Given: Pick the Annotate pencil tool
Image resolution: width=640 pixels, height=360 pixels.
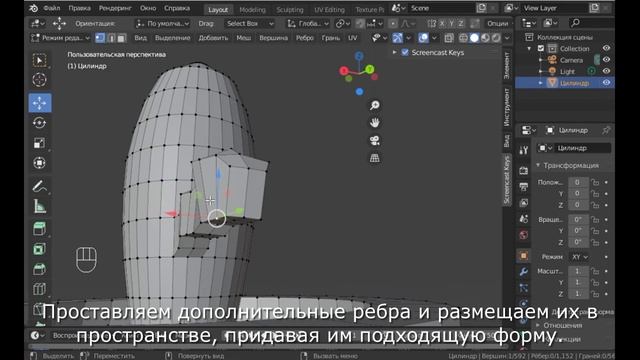Looking at the screenshot, I should 40,186.
